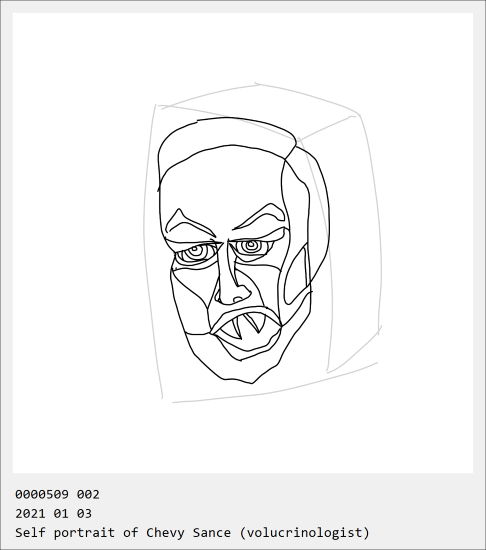Image resolution: width=486 pixels, height=550 pixels.
Task: Click the right arched eyebrow
Action: pyautogui.click(x=261, y=217)
